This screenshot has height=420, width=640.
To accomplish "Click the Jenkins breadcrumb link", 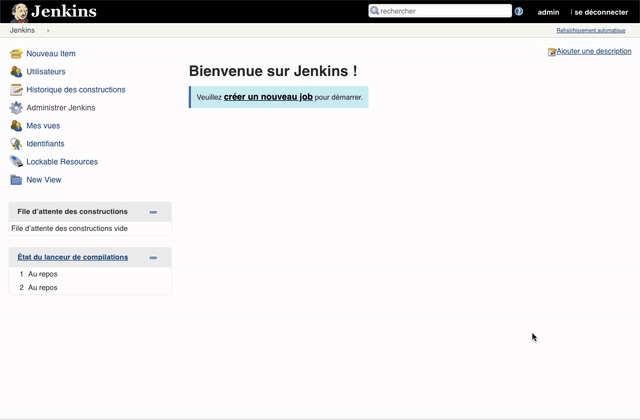I will [x=22, y=30].
